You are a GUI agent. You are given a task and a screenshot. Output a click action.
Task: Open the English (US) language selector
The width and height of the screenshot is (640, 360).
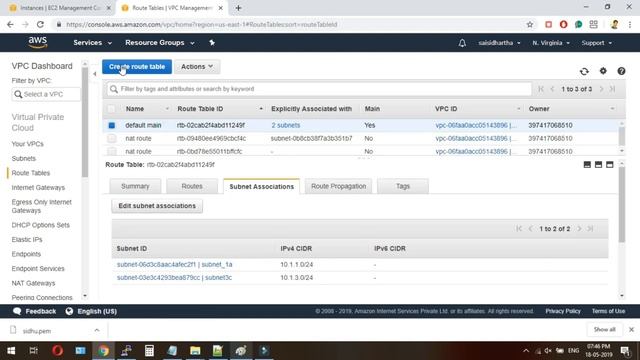click(x=91, y=311)
